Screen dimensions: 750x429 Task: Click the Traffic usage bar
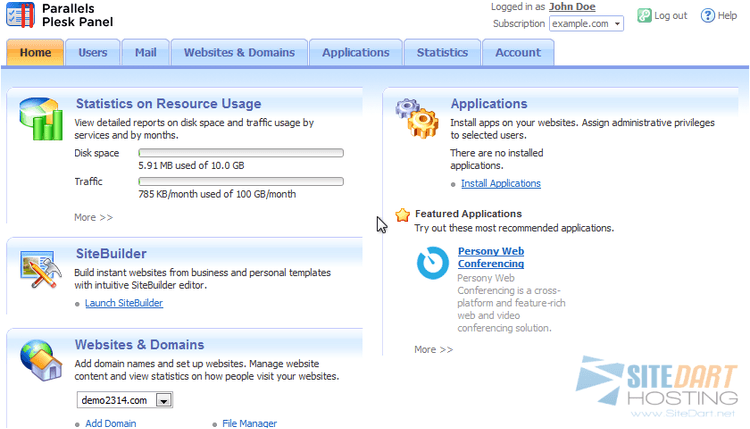241,182
